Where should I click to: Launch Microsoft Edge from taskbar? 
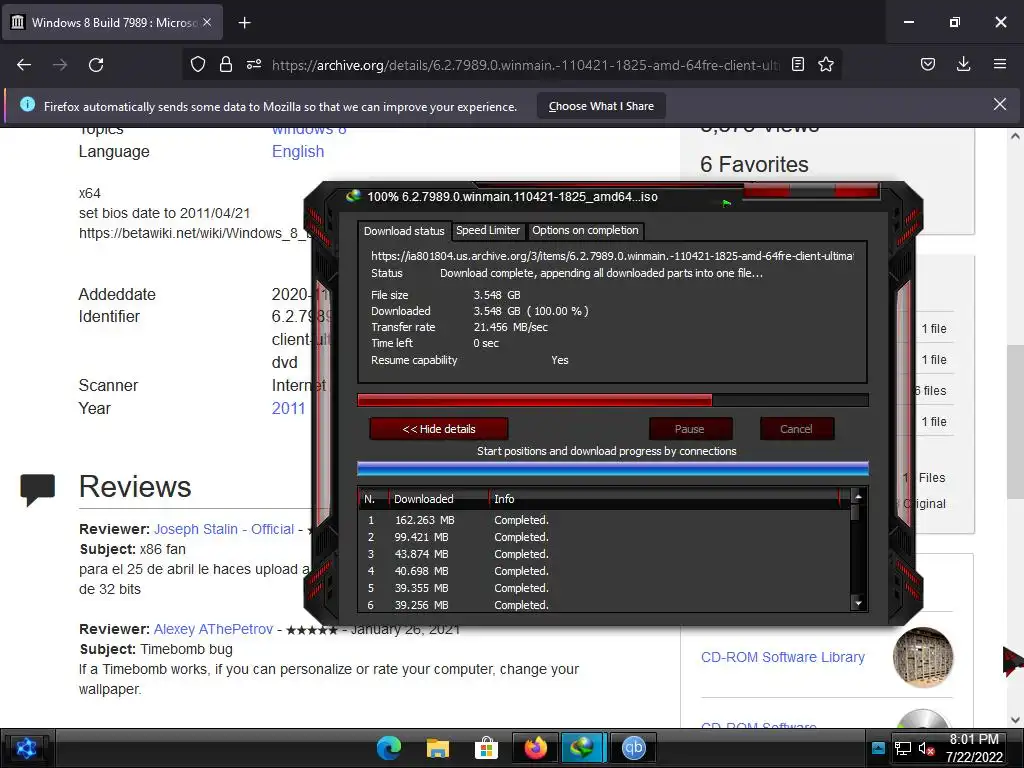(389, 748)
